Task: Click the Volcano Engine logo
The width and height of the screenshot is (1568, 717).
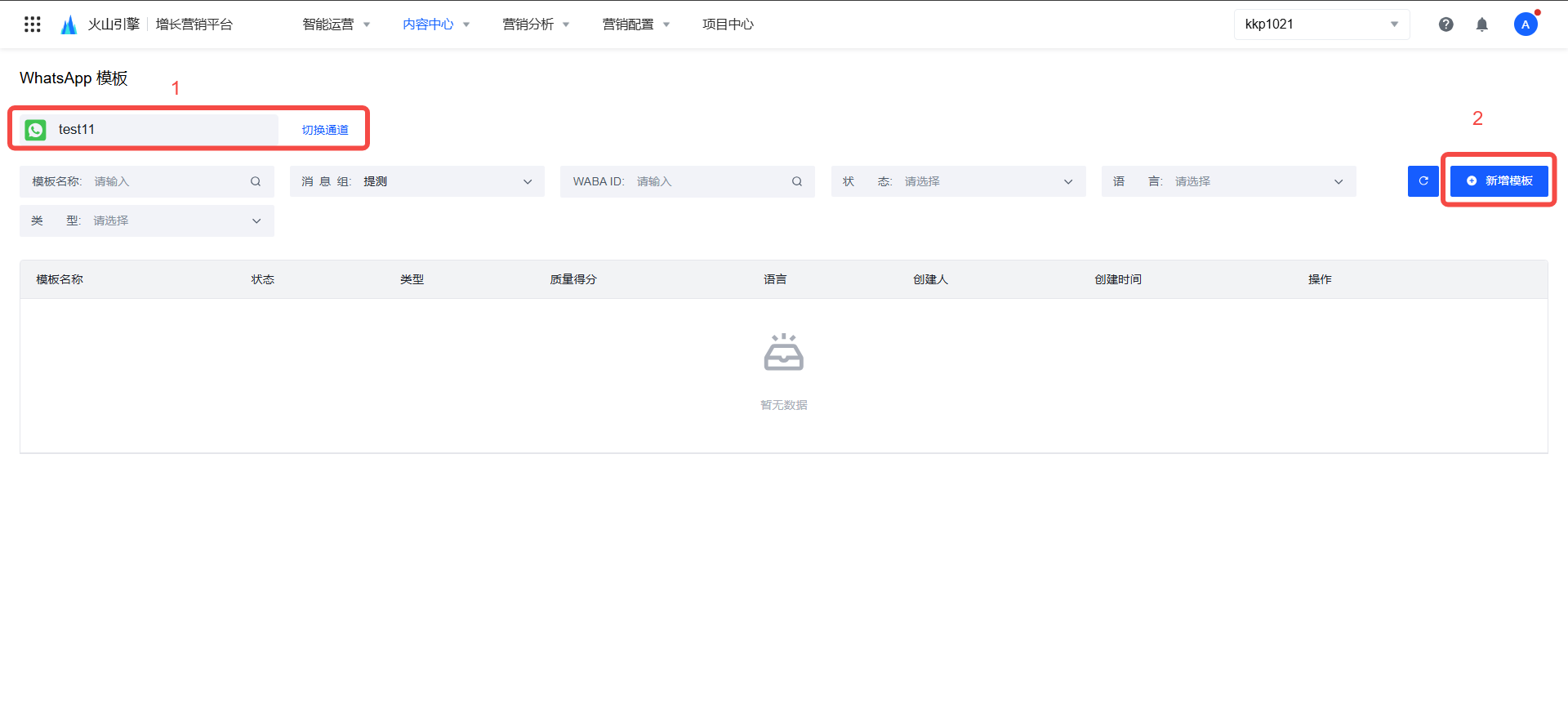Action: [69, 24]
